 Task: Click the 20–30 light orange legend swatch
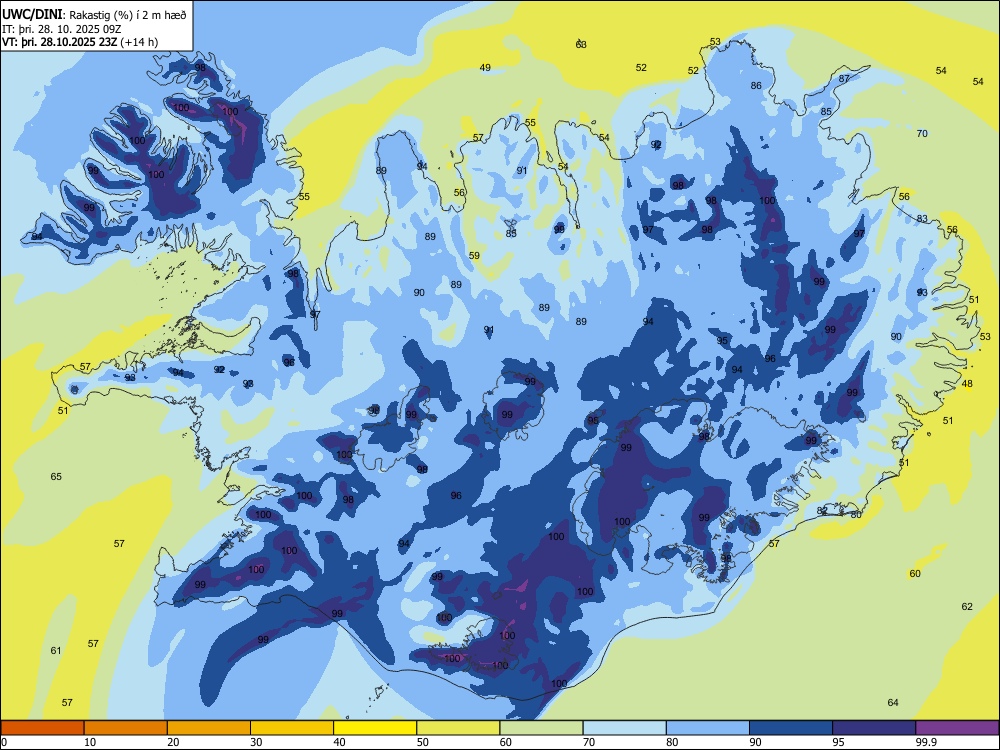[209, 728]
